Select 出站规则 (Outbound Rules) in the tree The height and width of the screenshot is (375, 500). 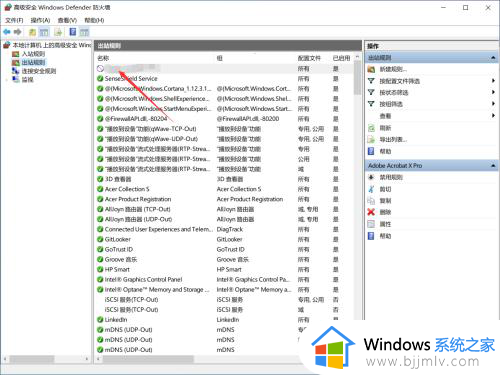click(33, 62)
